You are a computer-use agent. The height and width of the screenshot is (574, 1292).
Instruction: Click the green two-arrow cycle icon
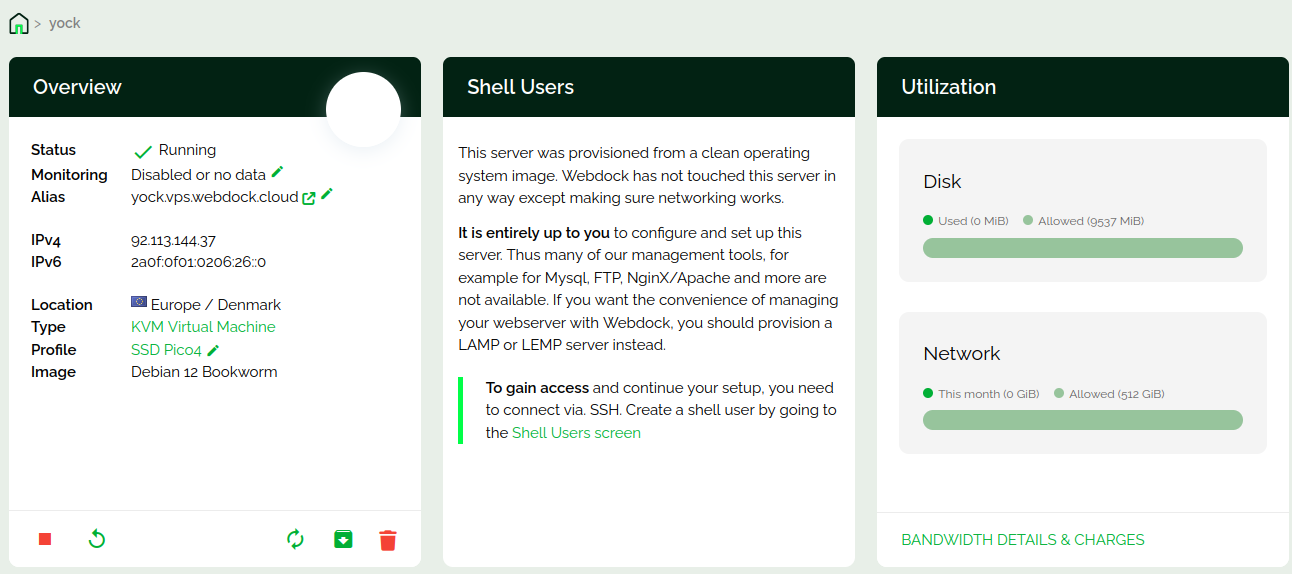pyautogui.click(x=295, y=540)
